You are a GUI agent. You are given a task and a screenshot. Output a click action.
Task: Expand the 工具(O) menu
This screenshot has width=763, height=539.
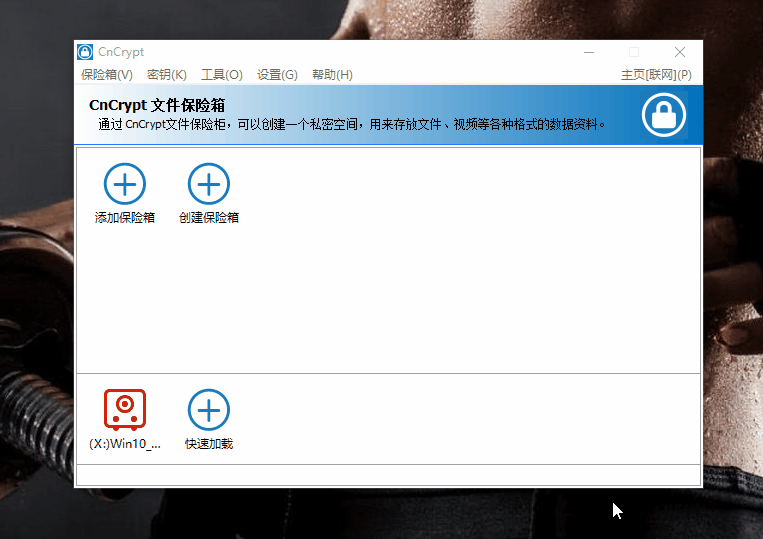[222, 75]
